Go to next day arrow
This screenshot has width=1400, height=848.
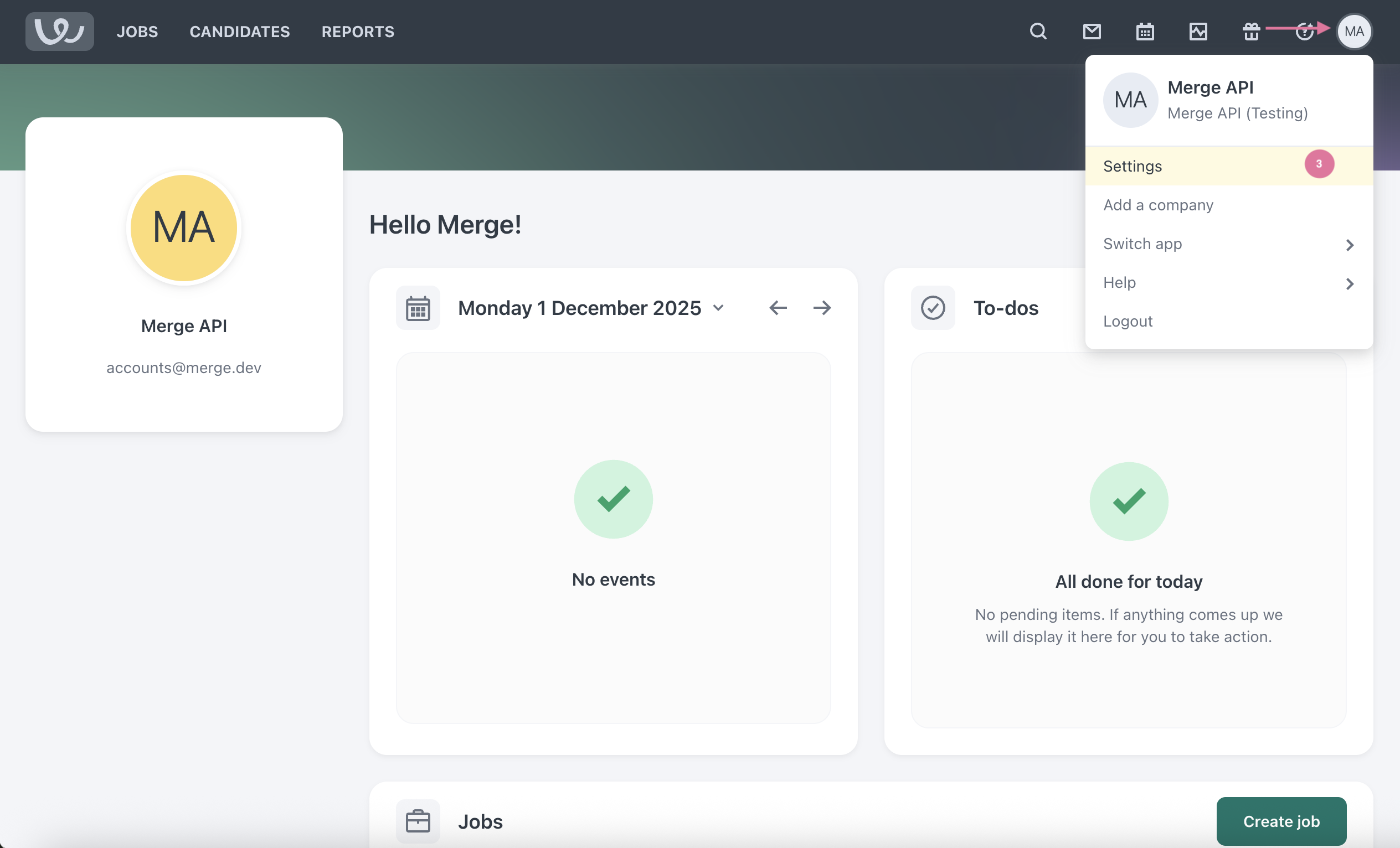tap(822, 308)
